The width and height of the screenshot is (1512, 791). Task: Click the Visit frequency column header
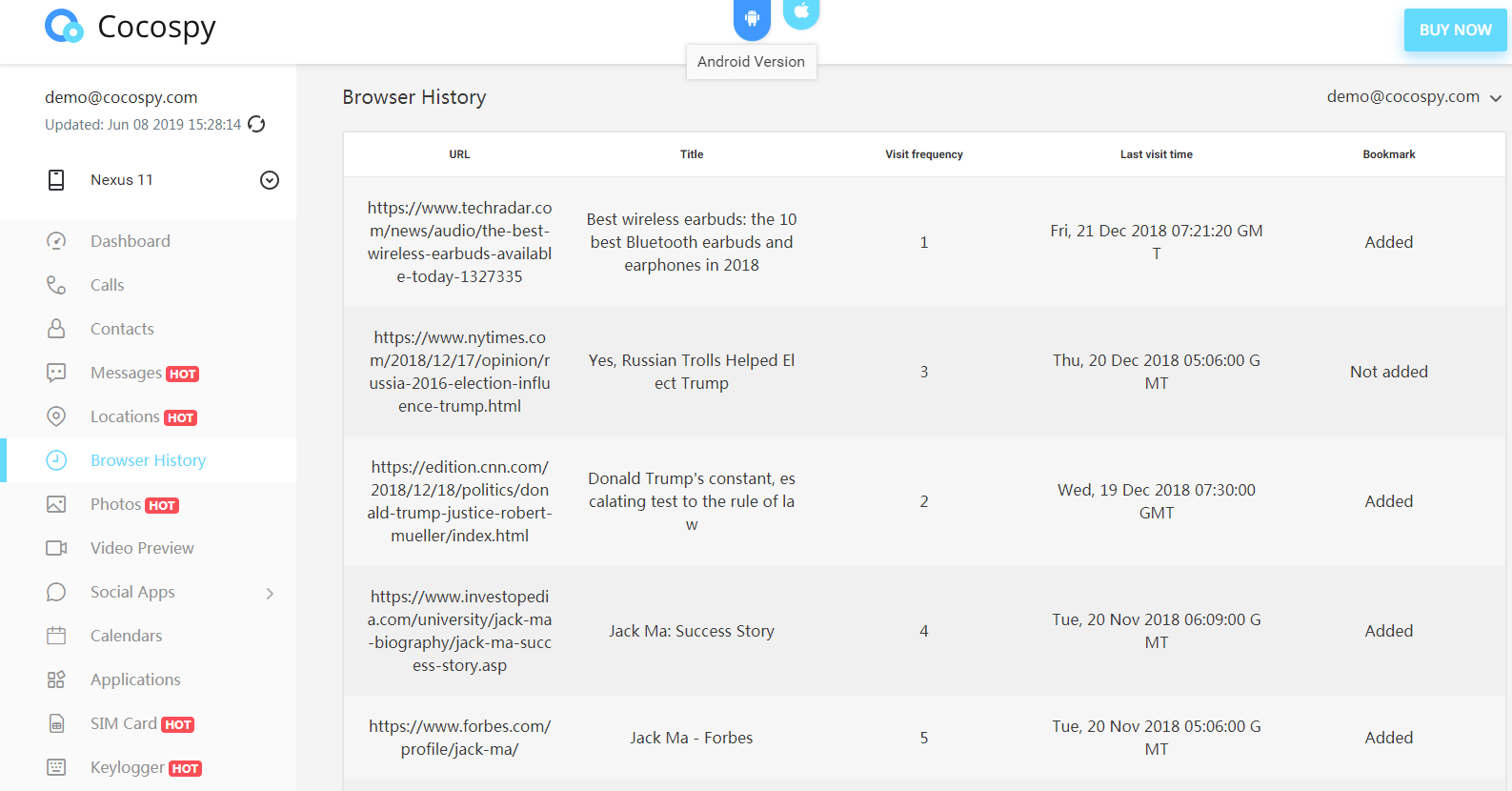[924, 154]
